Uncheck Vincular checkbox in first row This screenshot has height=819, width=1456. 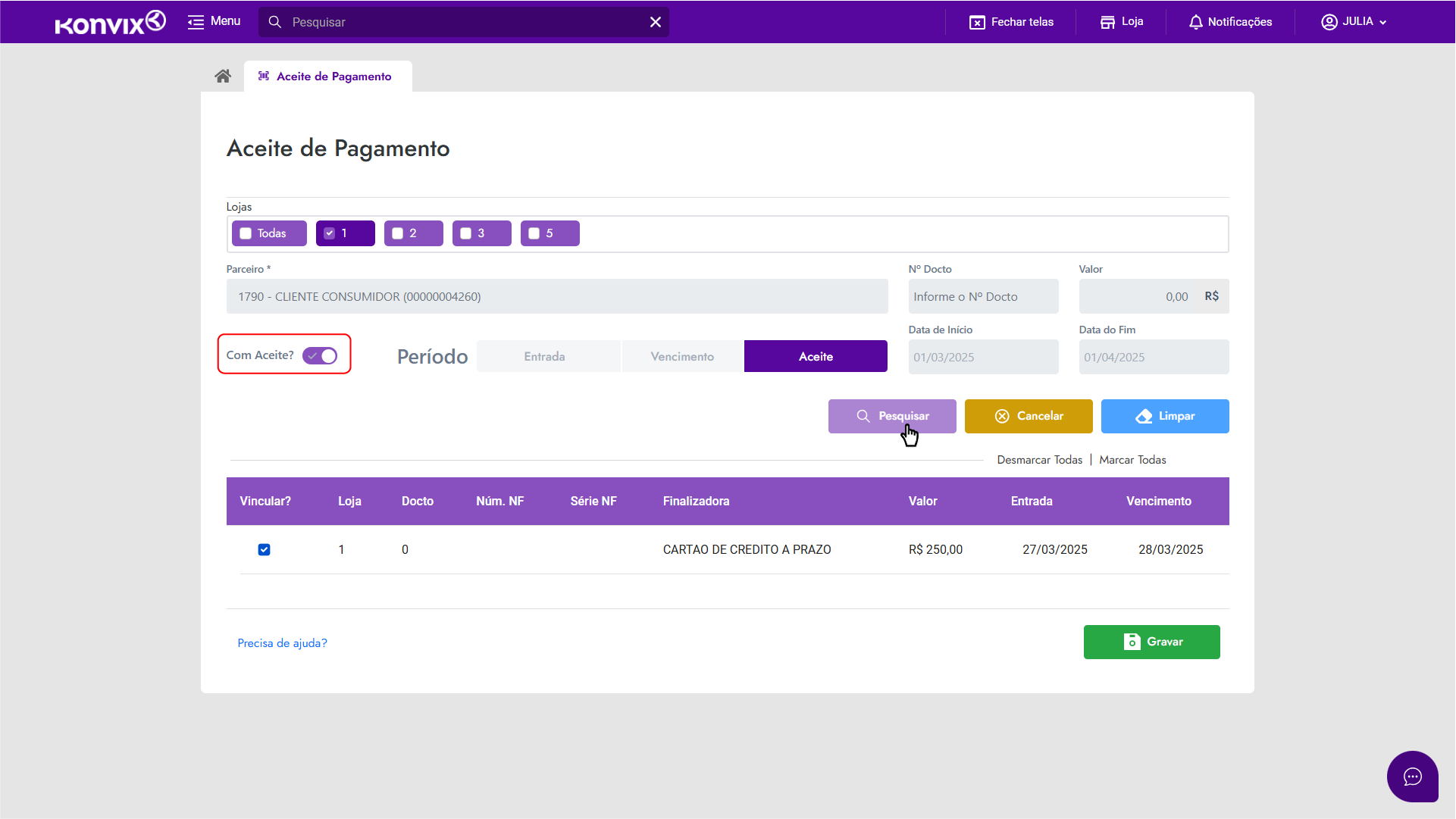pyautogui.click(x=264, y=549)
